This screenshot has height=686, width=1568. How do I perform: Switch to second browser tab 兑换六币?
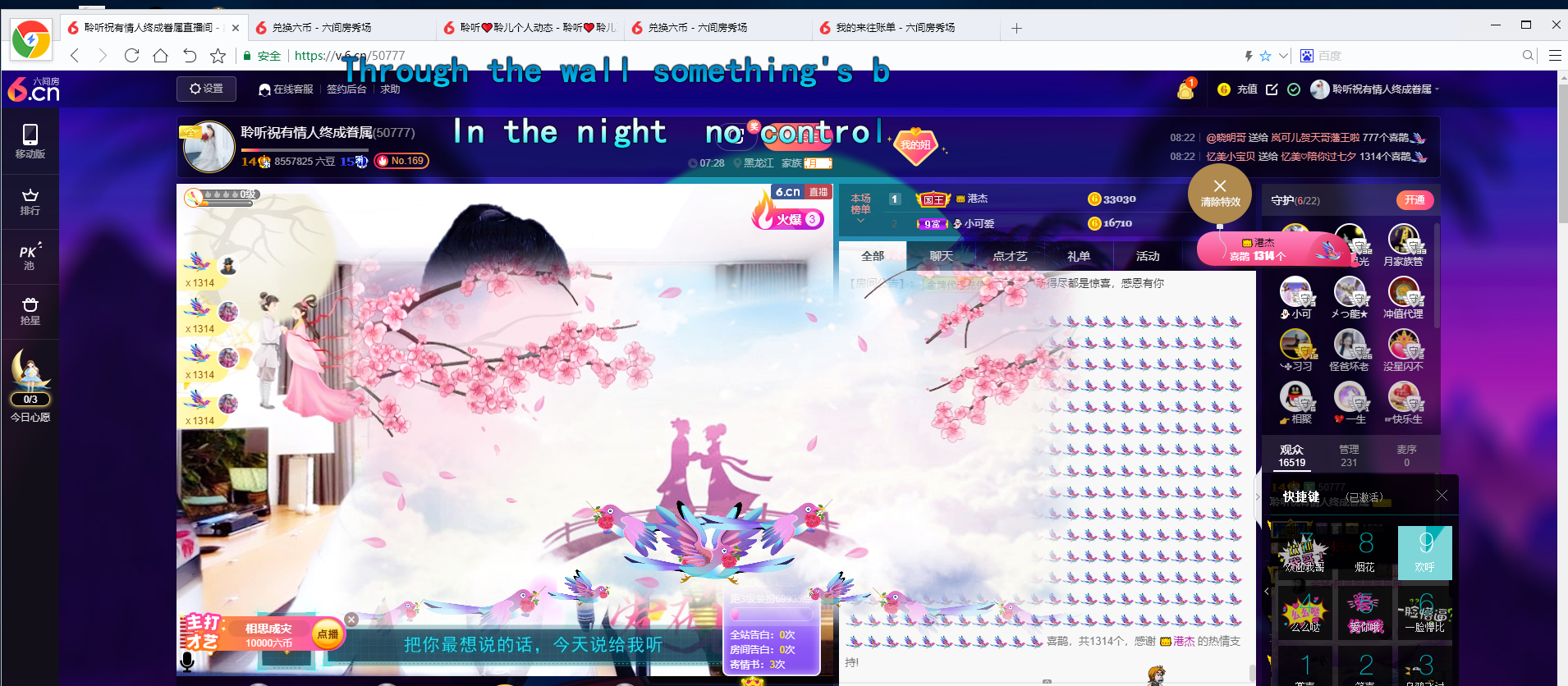[342, 28]
